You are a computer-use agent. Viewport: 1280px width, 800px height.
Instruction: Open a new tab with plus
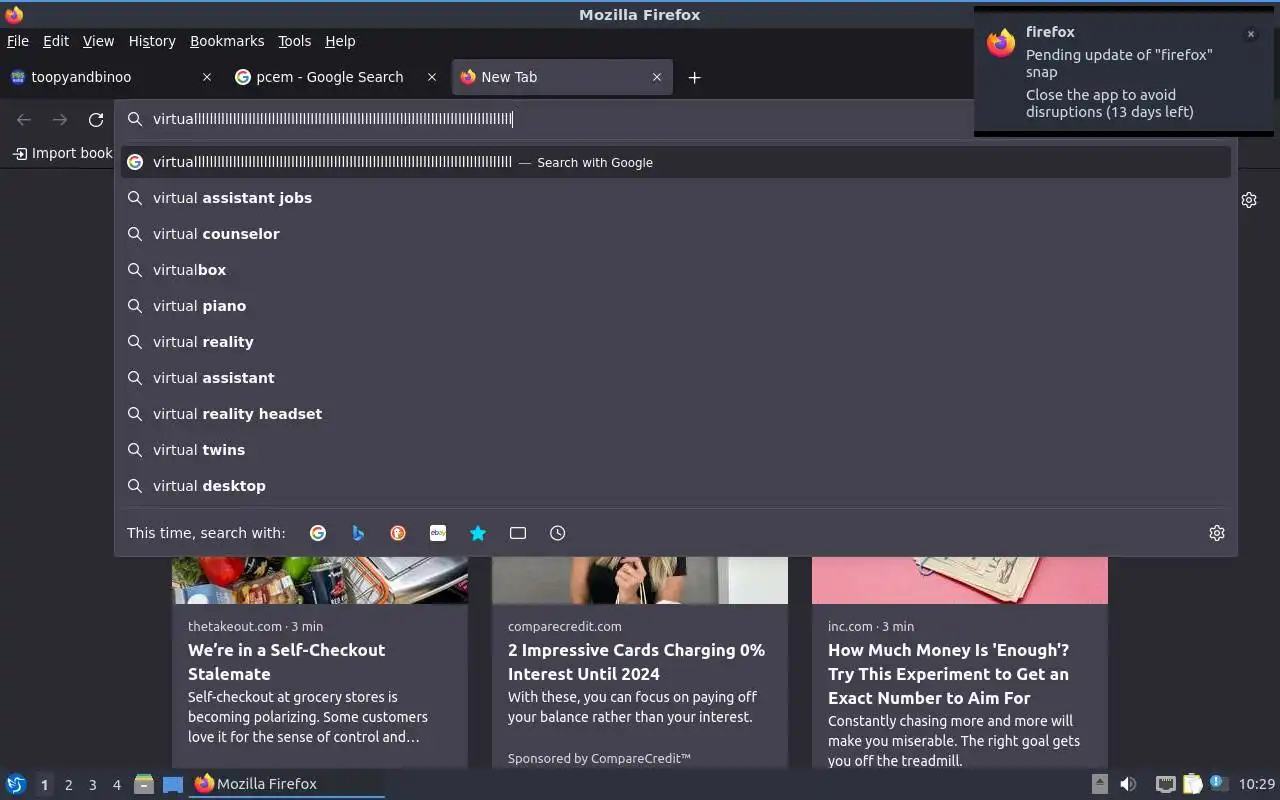pyautogui.click(x=695, y=77)
